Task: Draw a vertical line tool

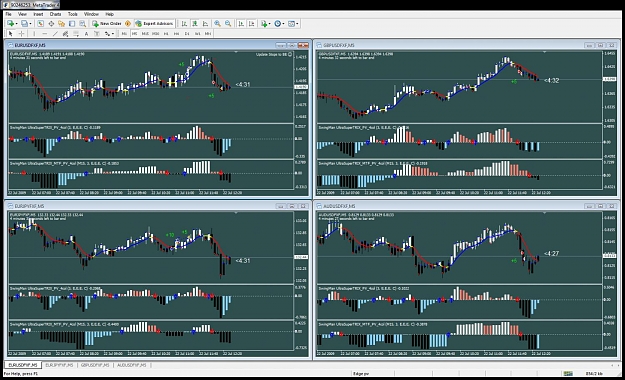Action: [x=34, y=33]
